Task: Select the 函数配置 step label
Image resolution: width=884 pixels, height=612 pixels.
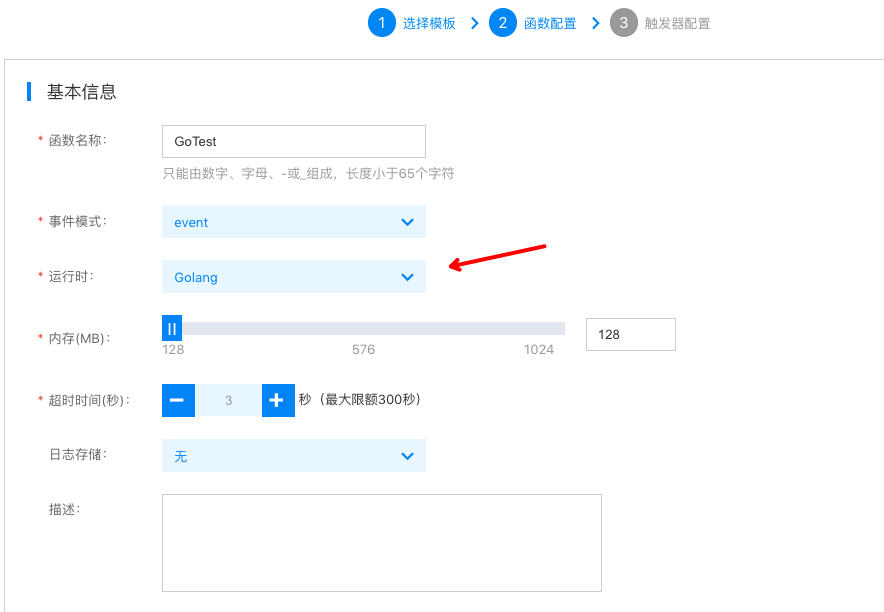Action: (x=550, y=23)
